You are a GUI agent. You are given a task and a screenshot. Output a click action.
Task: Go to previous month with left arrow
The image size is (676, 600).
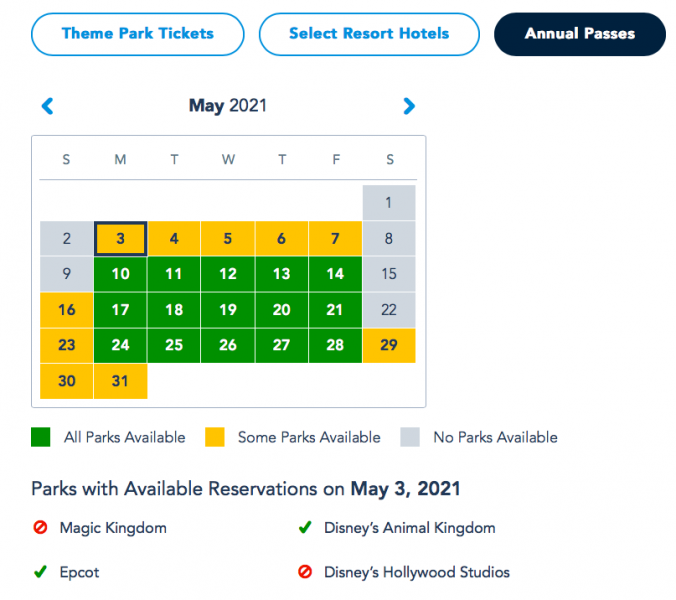pyautogui.click(x=47, y=106)
